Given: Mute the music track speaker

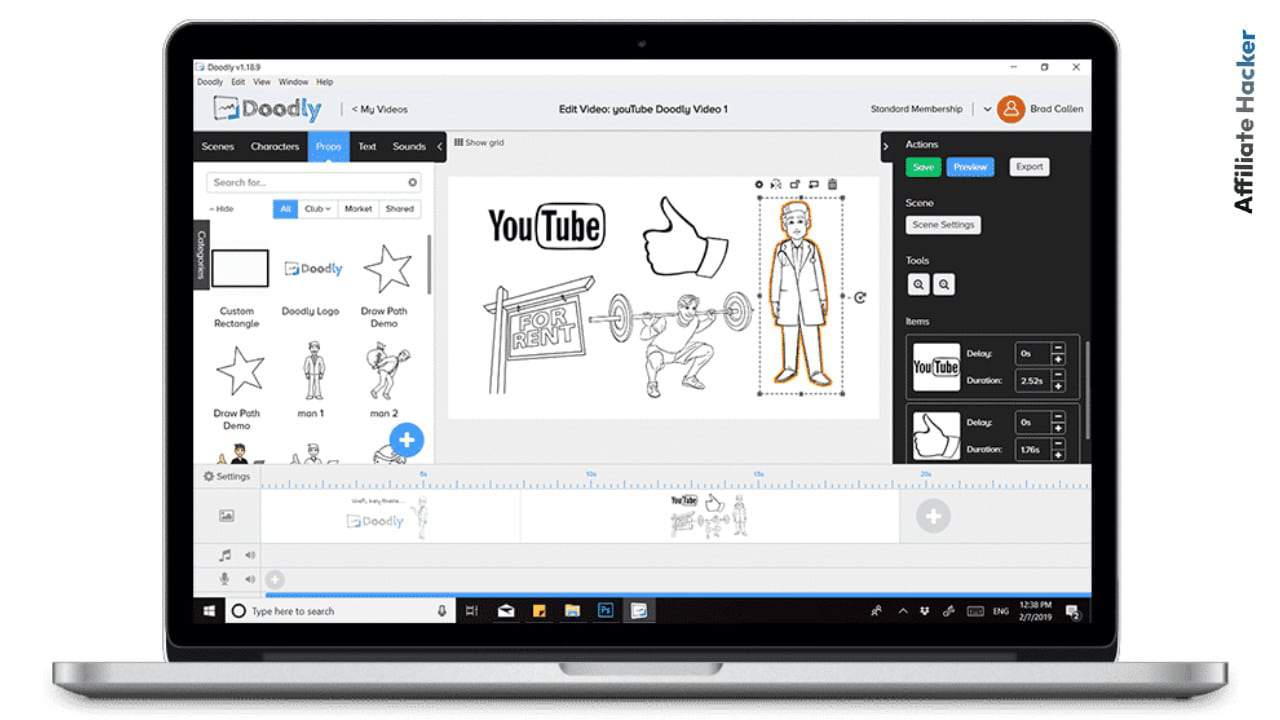Looking at the screenshot, I should [x=250, y=555].
